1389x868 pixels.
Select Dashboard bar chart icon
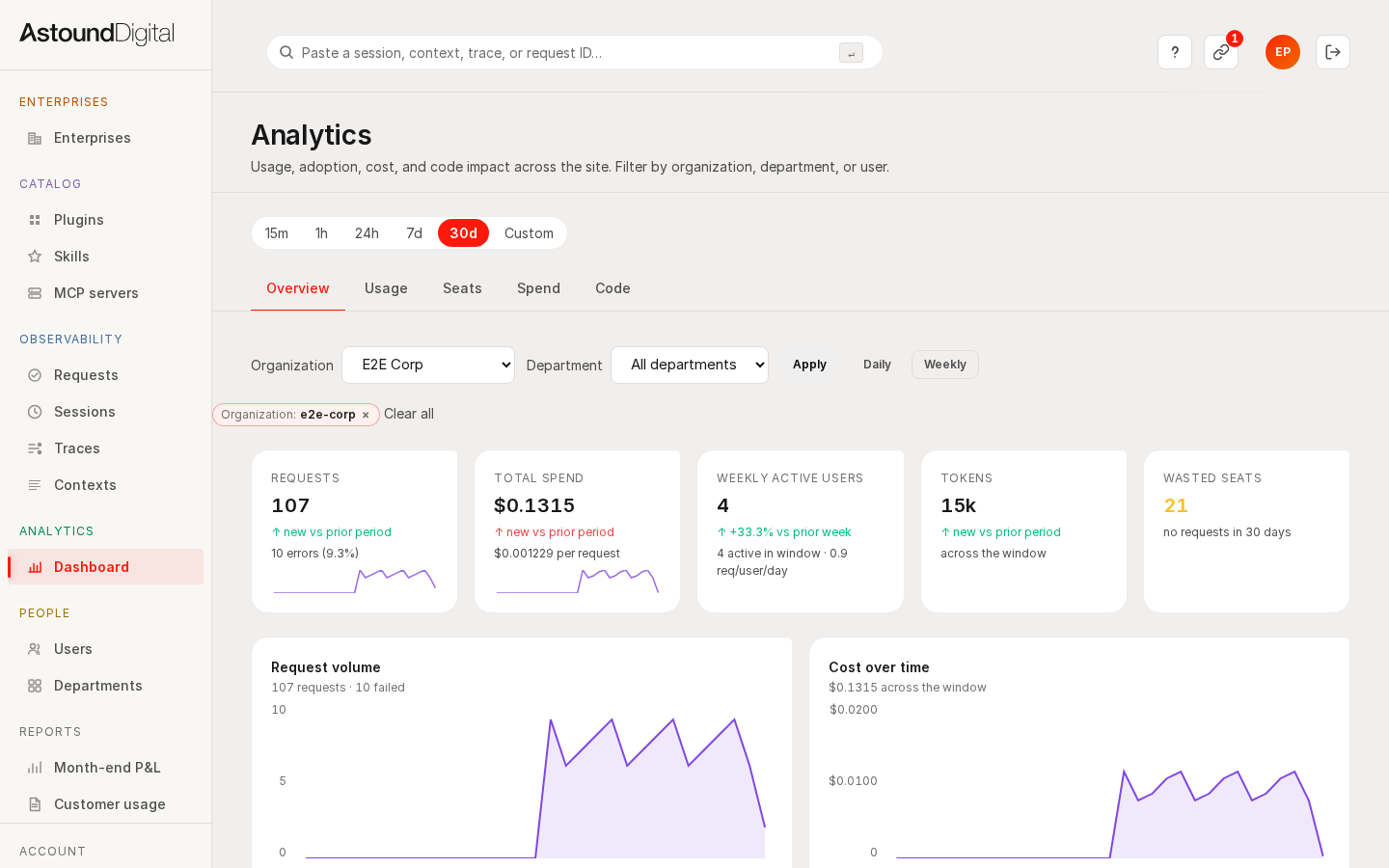[35, 567]
